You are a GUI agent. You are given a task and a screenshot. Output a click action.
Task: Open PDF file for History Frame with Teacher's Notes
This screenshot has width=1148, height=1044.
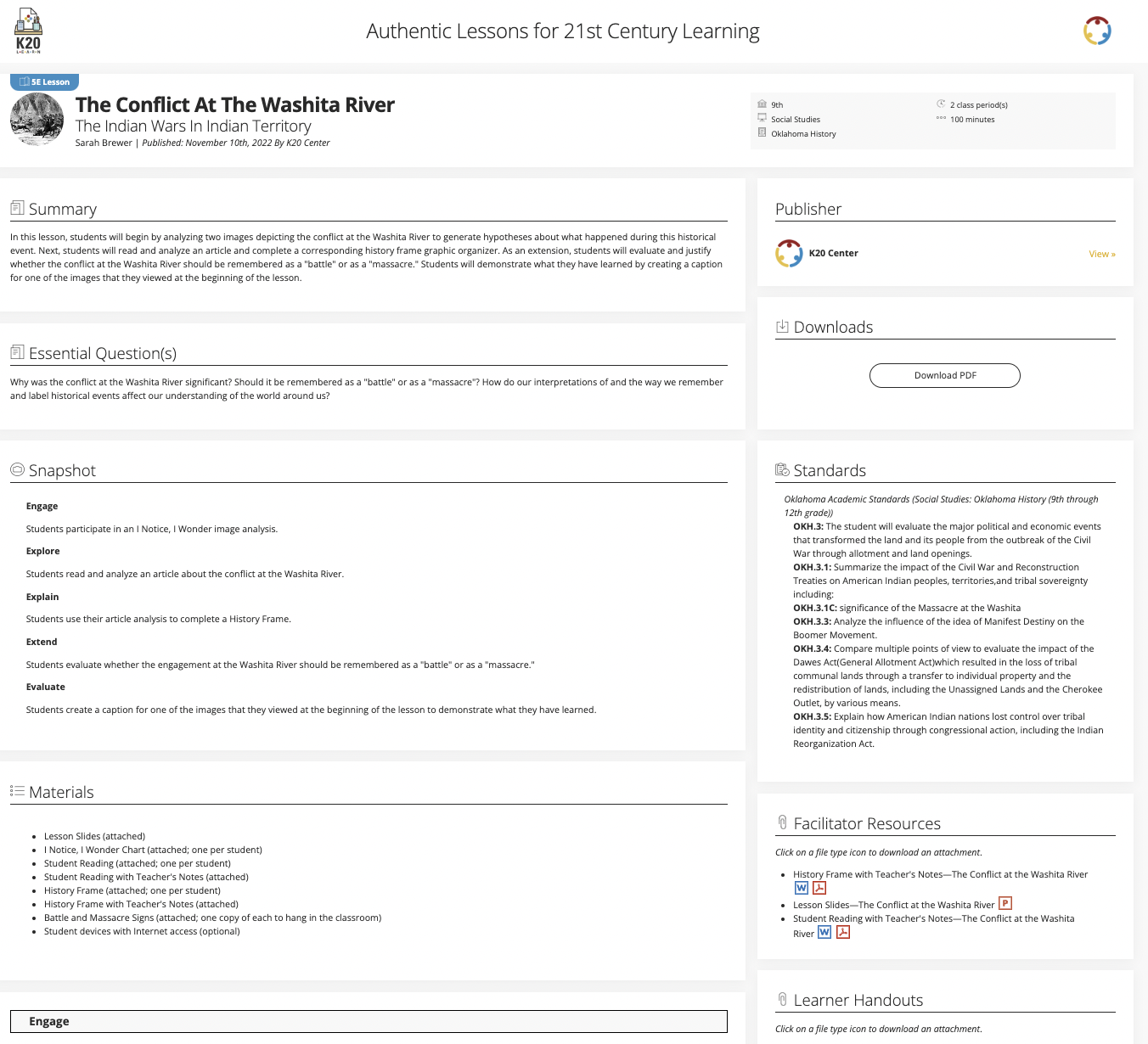point(819,888)
